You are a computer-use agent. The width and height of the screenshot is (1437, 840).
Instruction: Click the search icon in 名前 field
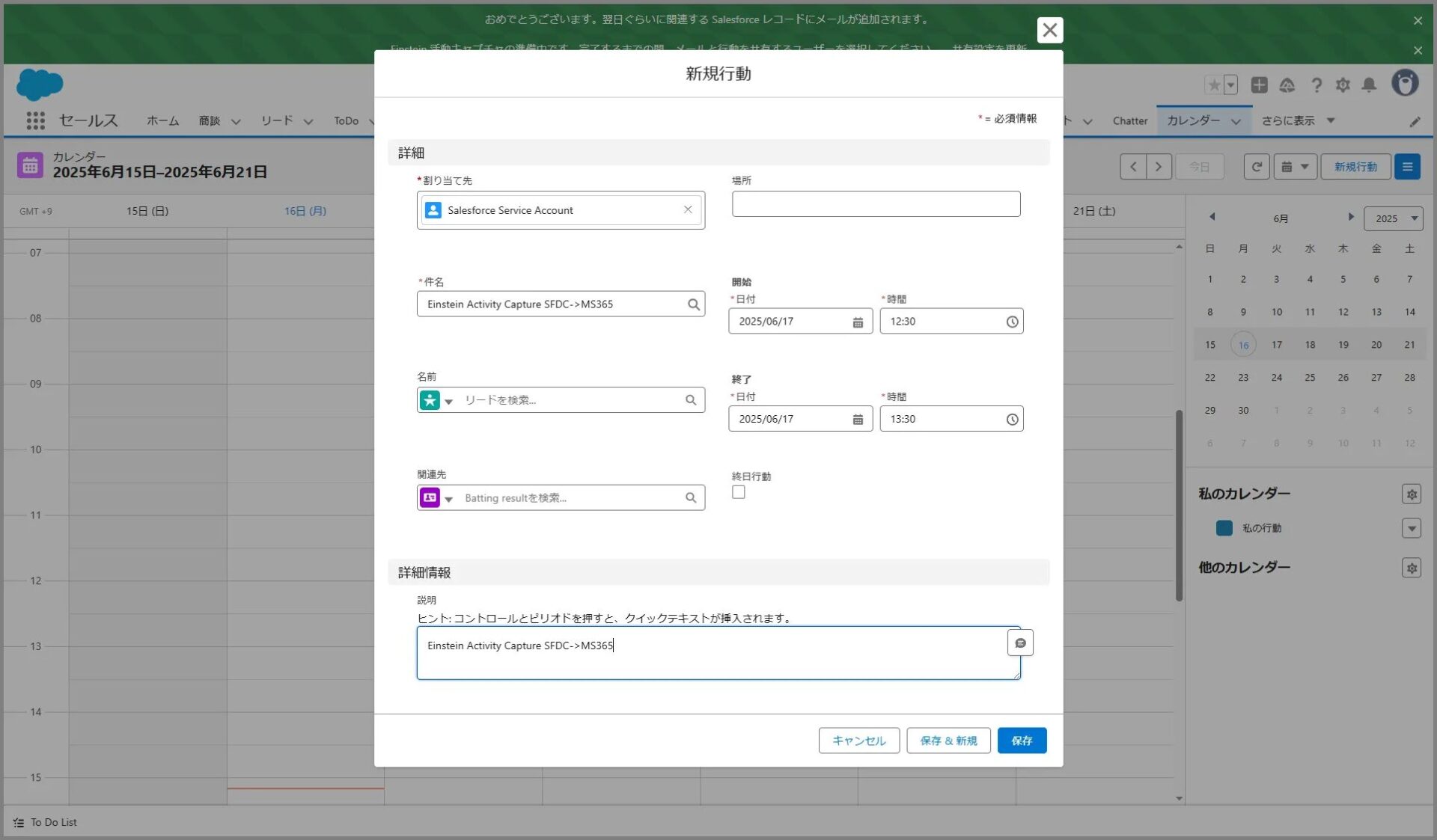tap(691, 400)
